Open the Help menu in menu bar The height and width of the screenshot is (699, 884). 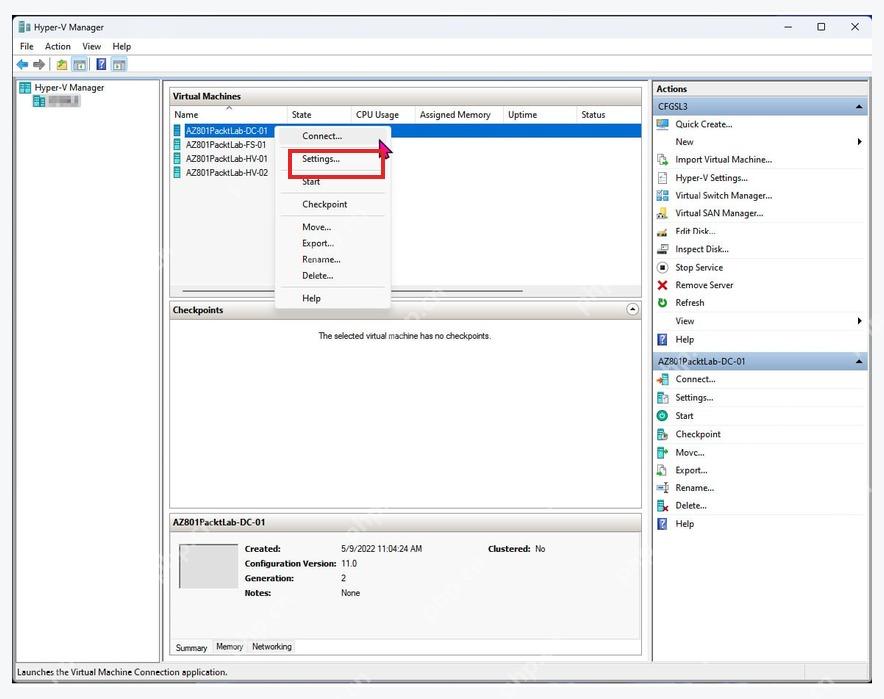[x=121, y=46]
